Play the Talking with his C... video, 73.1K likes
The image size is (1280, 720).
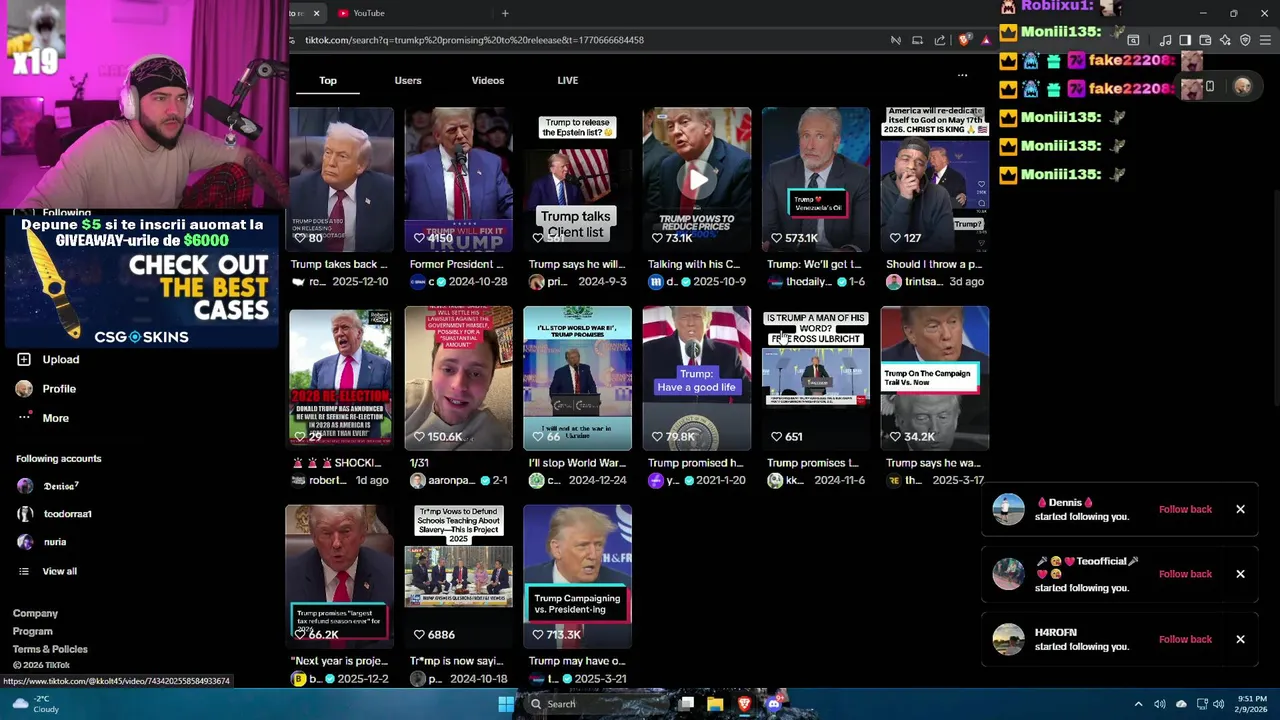coord(697,179)
